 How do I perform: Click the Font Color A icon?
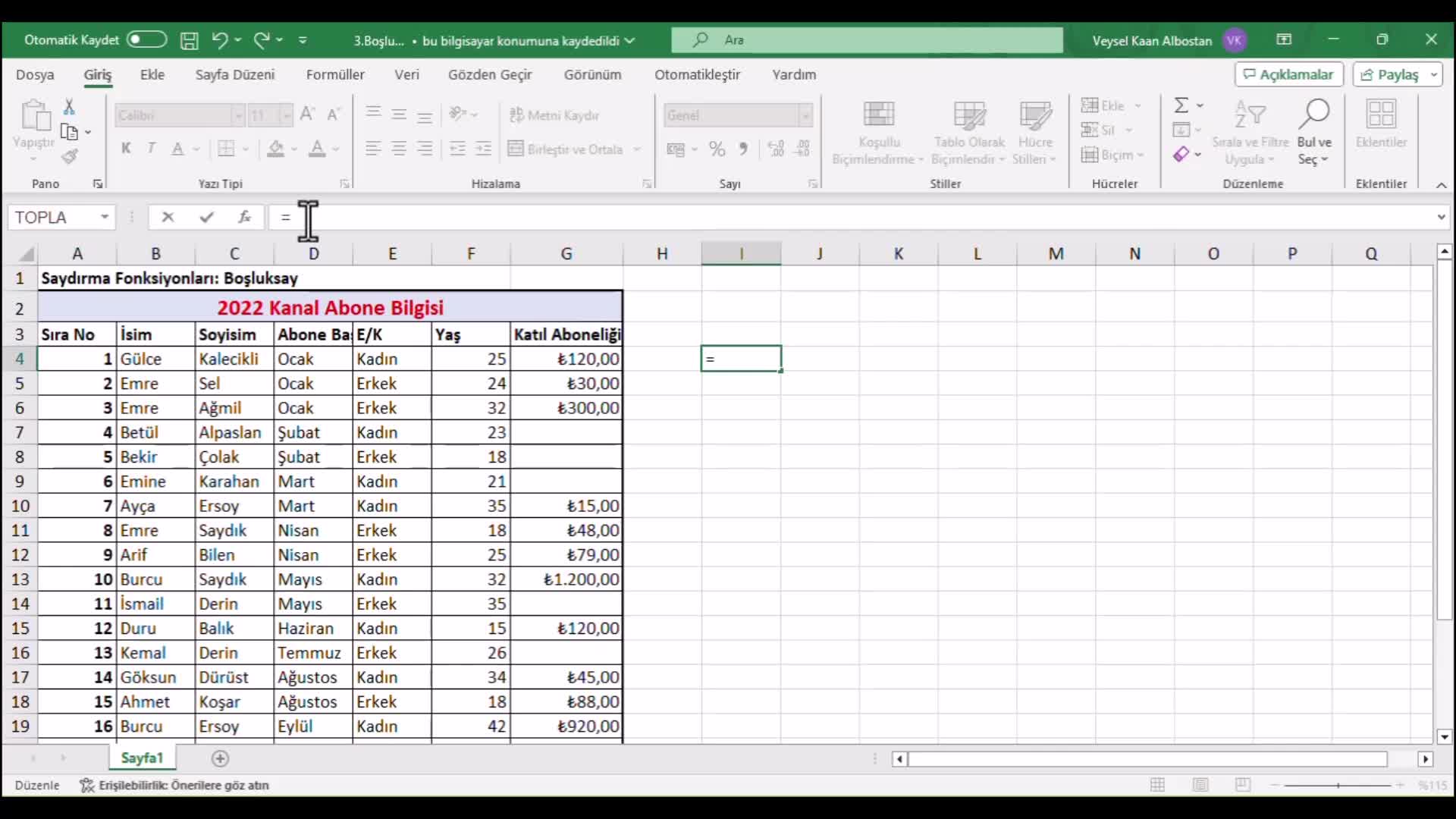click(x=317, y=149)
